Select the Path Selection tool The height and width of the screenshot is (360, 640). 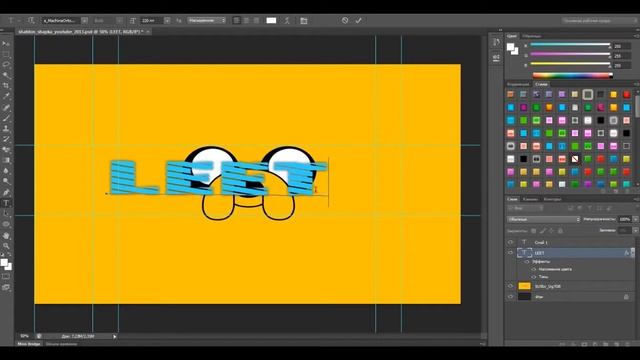(6, 213)
